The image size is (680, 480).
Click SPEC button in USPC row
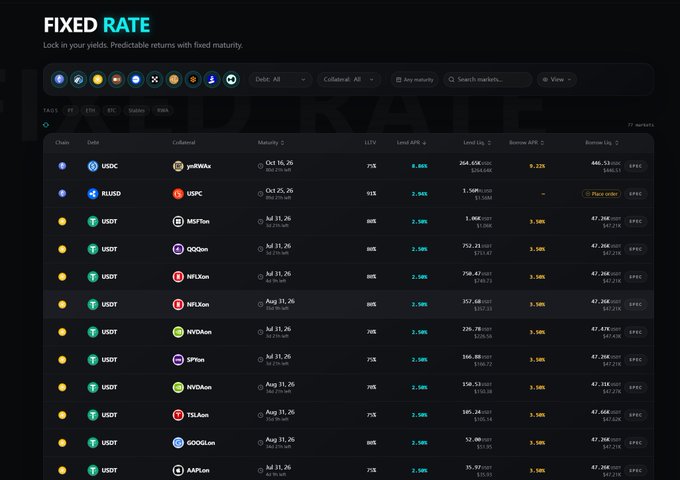(x=636, y=194)
